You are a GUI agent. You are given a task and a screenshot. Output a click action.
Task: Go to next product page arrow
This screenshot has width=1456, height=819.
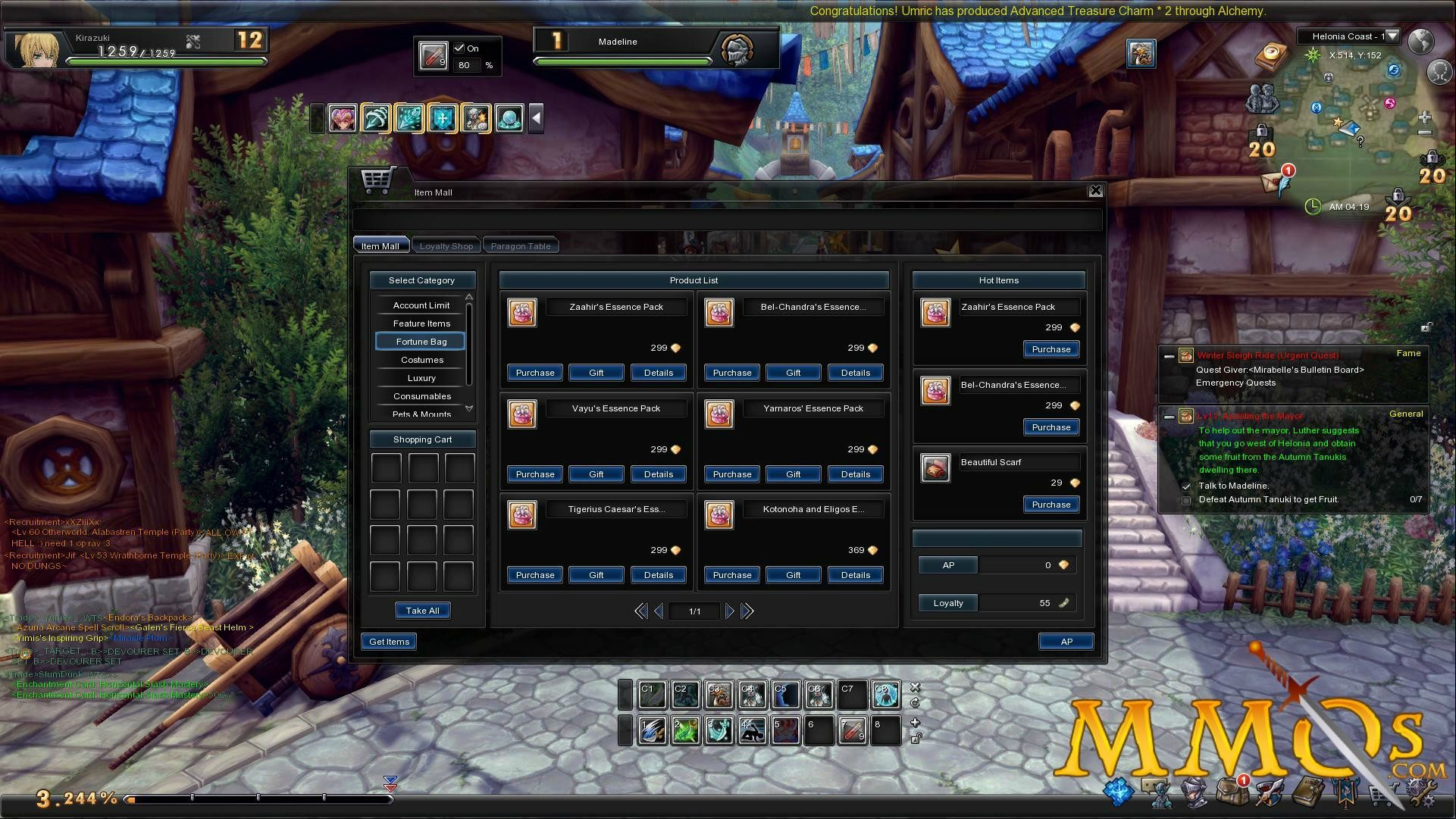(x=729, y=611)
